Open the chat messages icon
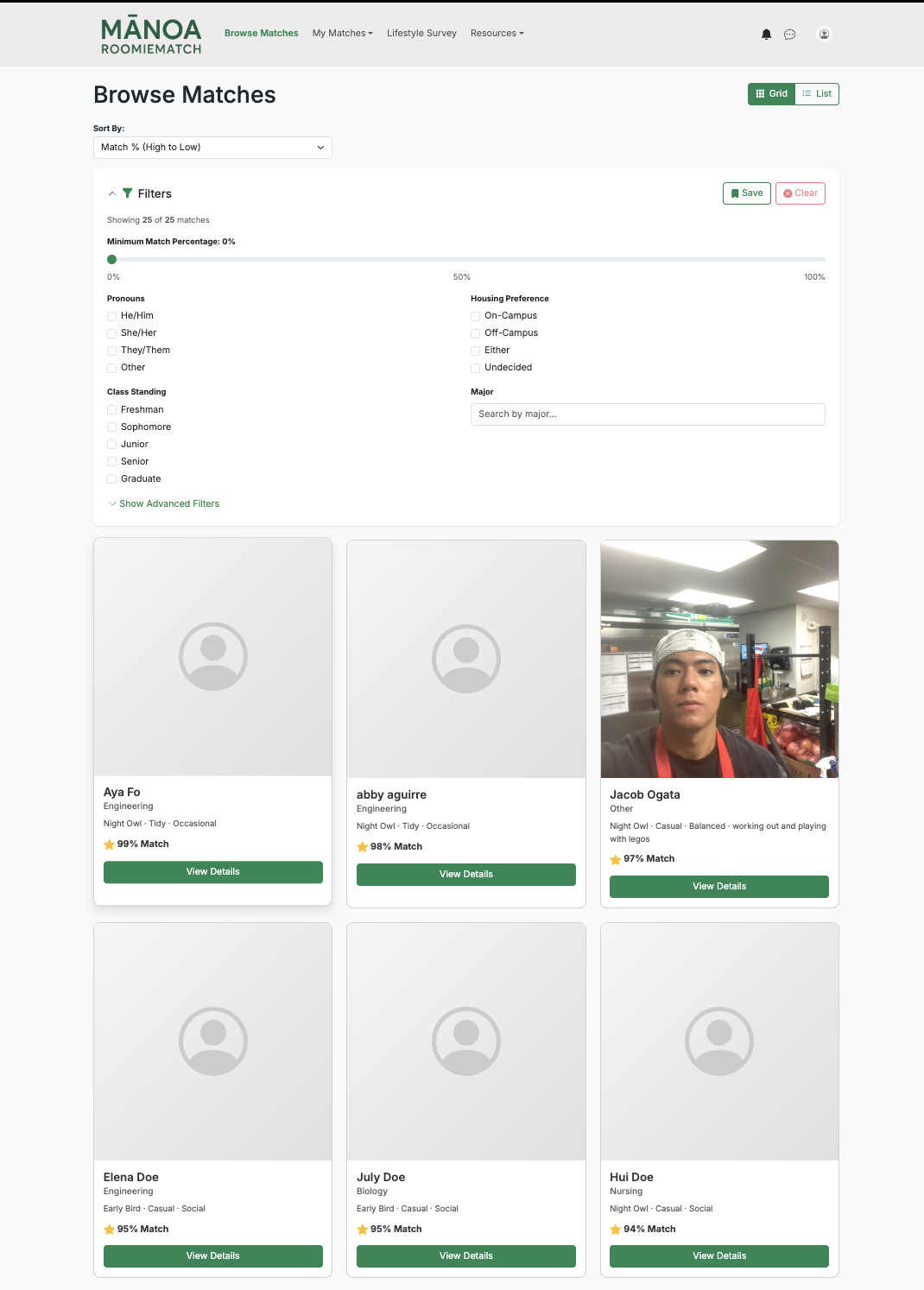The image size is (924, 1290). 789,35
